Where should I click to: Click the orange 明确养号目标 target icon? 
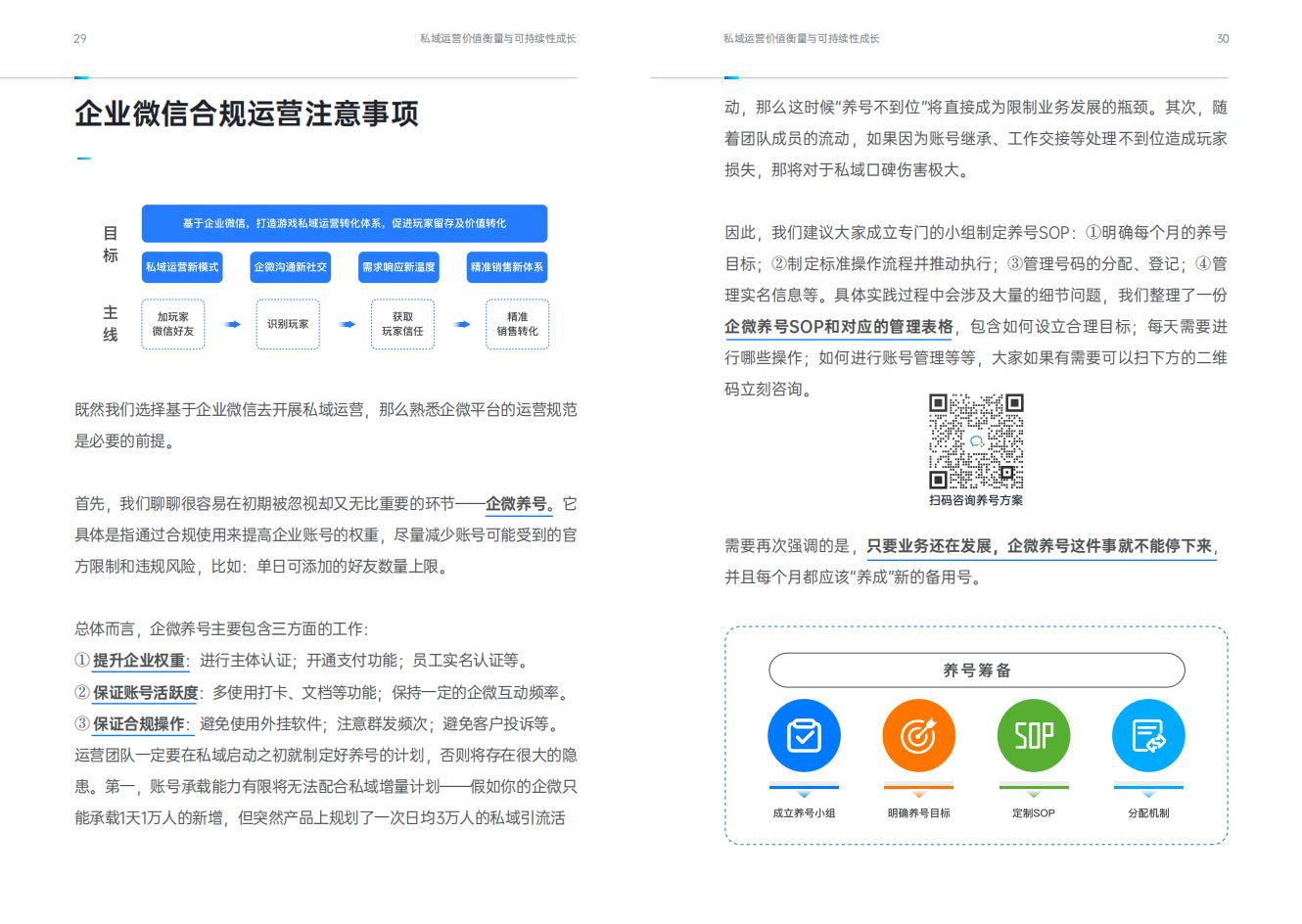coord(918,736)
